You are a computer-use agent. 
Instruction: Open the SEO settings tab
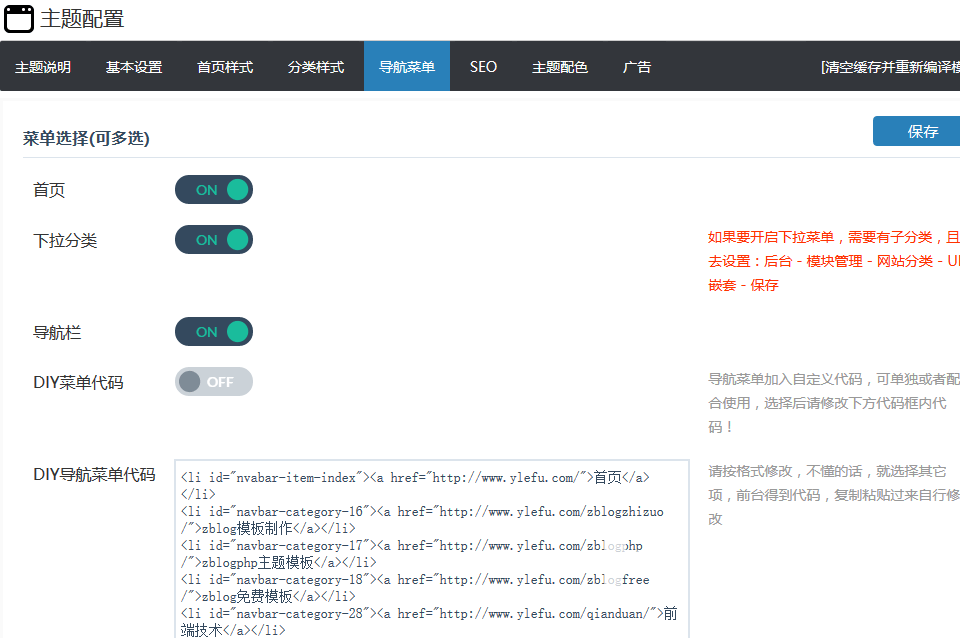coord(483,67)
